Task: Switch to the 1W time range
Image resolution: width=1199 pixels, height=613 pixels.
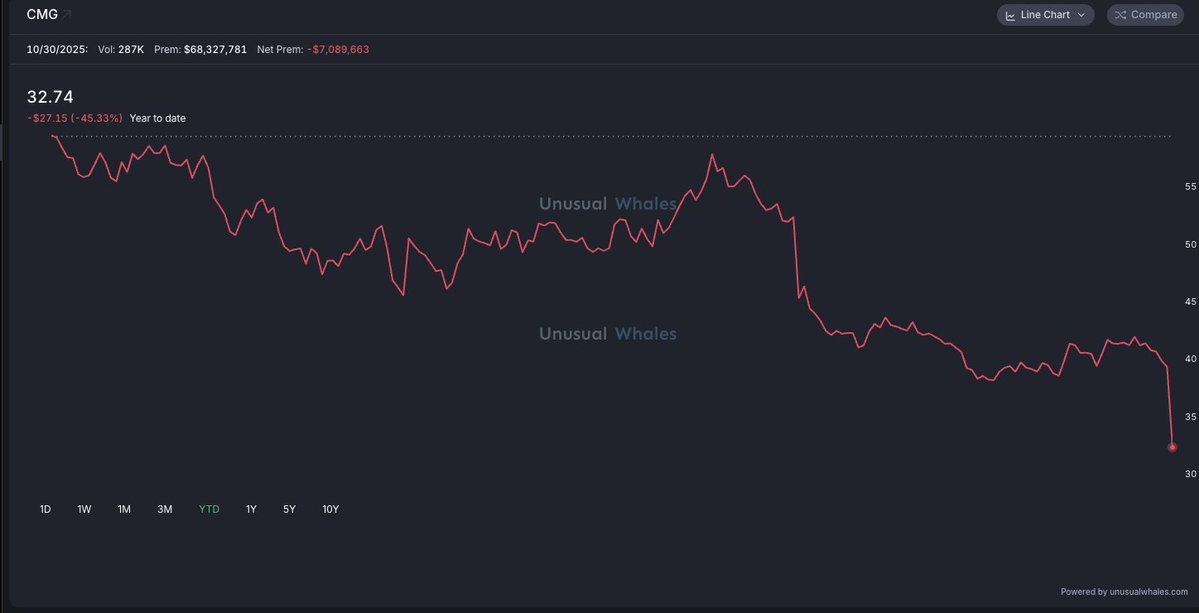Action: pyautogui.click(x=84, y=509)
